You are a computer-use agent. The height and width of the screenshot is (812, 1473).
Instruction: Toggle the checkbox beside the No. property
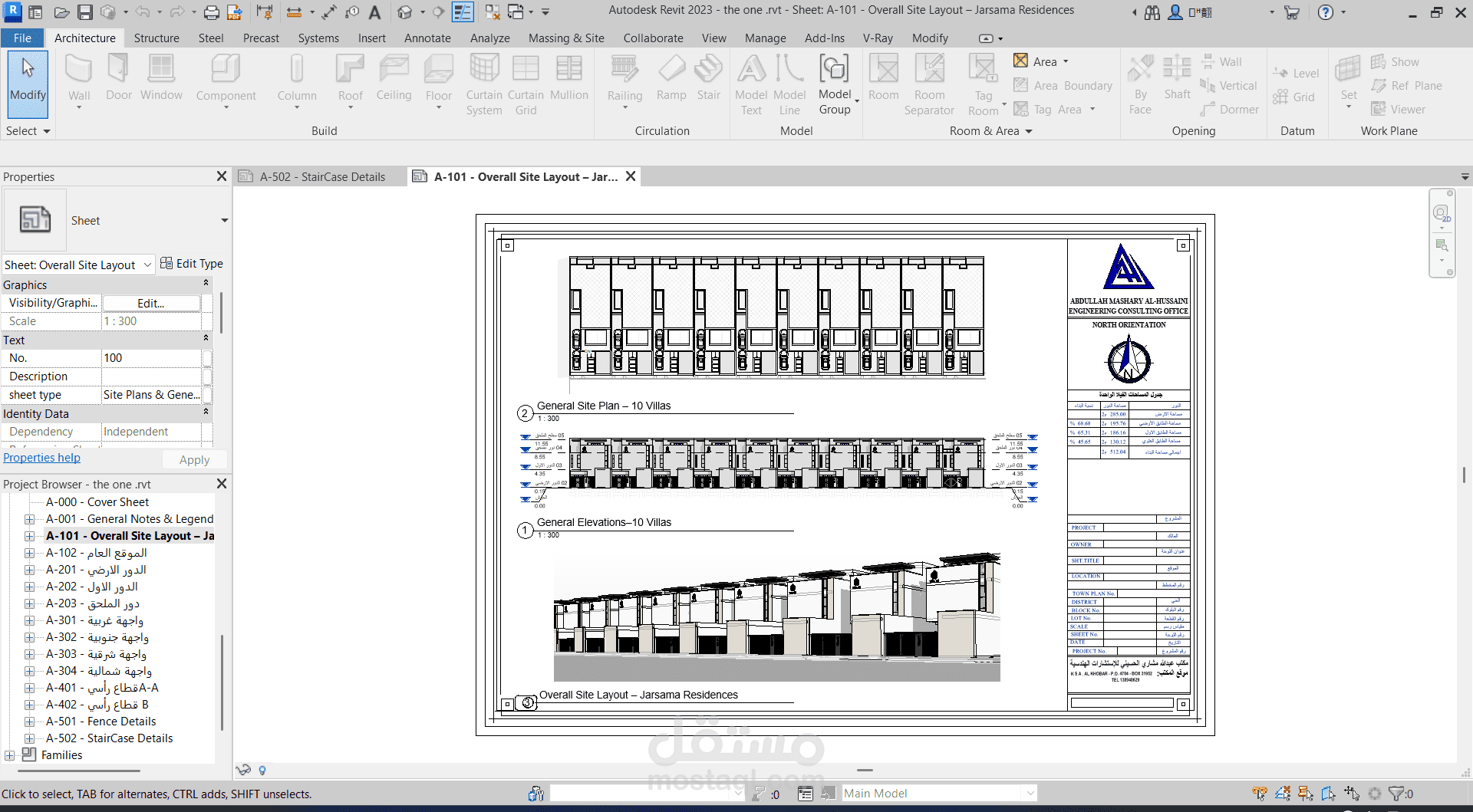pyautogui.click(x=207, y=358)
